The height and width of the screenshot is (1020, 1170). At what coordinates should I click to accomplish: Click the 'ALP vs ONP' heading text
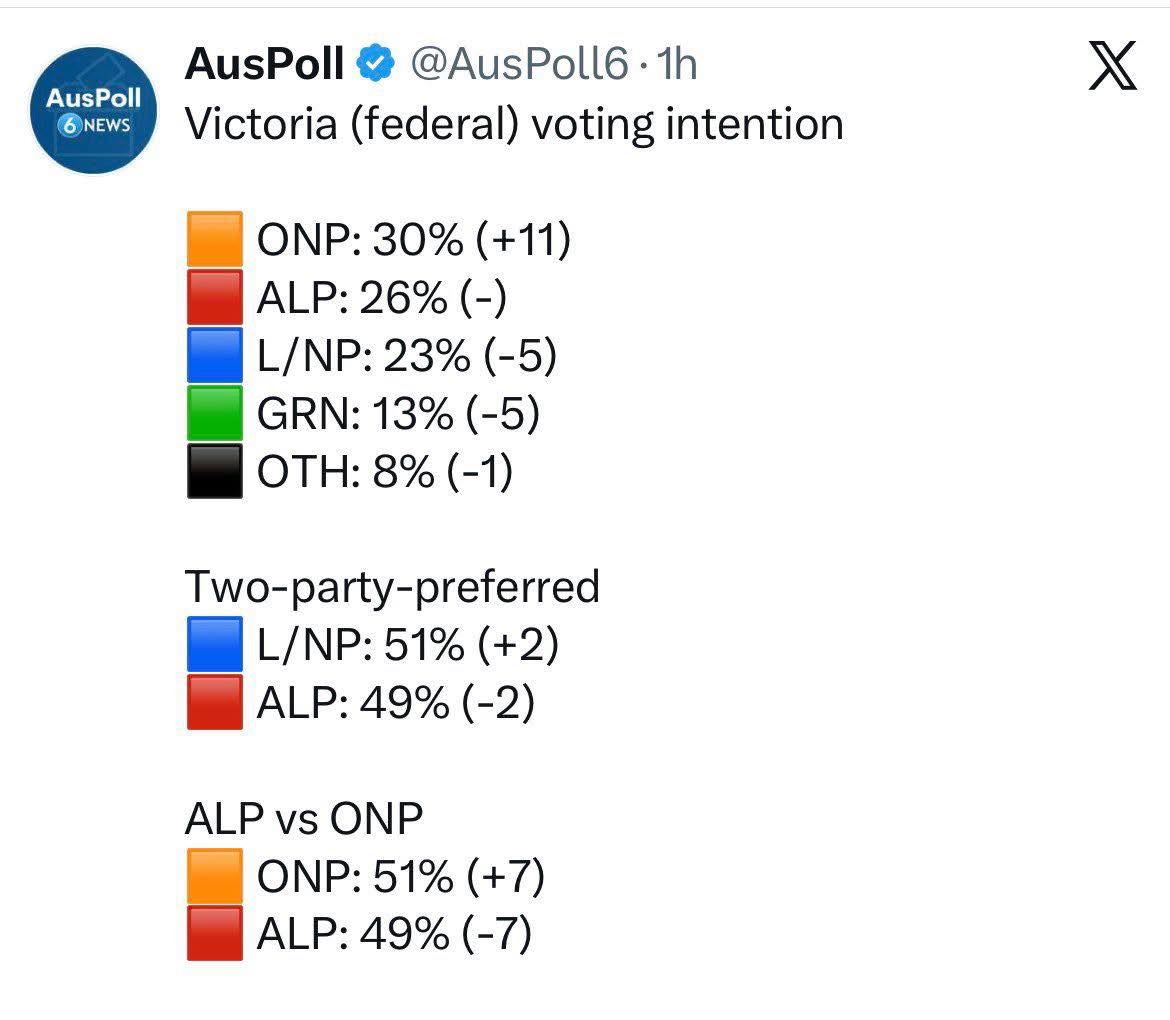304,819
